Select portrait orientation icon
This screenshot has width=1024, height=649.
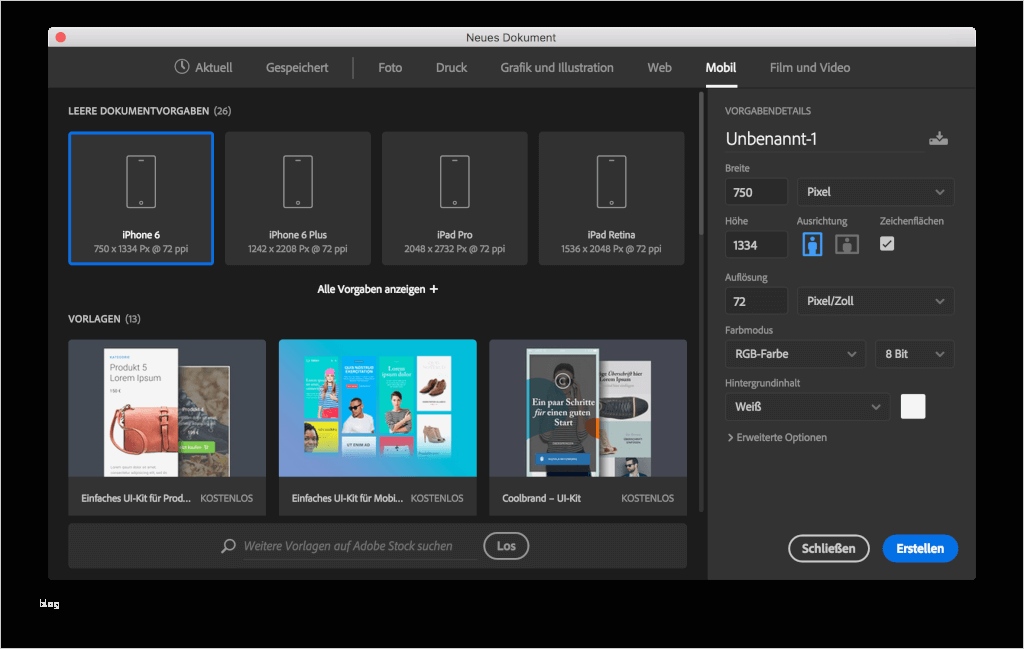[x=812, y=245]
